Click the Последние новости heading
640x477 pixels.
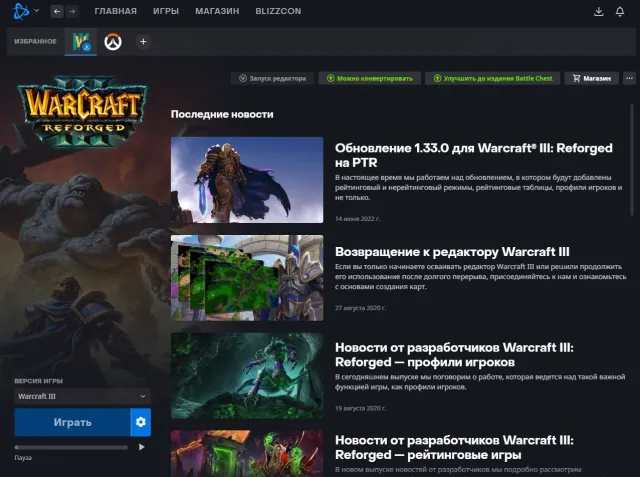[x=222, y=114]
